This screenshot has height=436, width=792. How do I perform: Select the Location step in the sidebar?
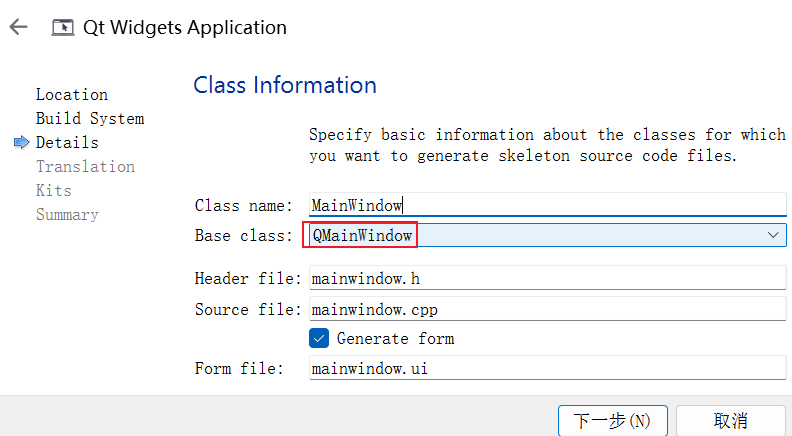72,94
